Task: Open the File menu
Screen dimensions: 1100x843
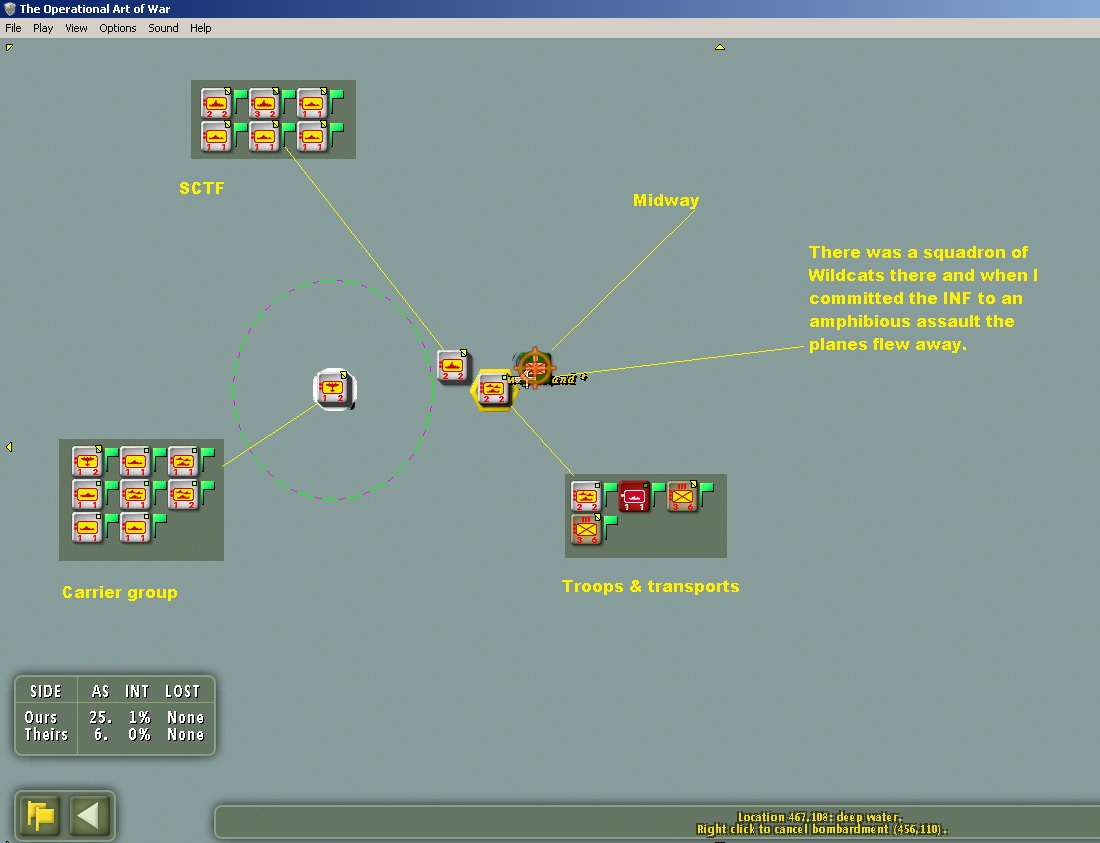Action: click(13, 28)
